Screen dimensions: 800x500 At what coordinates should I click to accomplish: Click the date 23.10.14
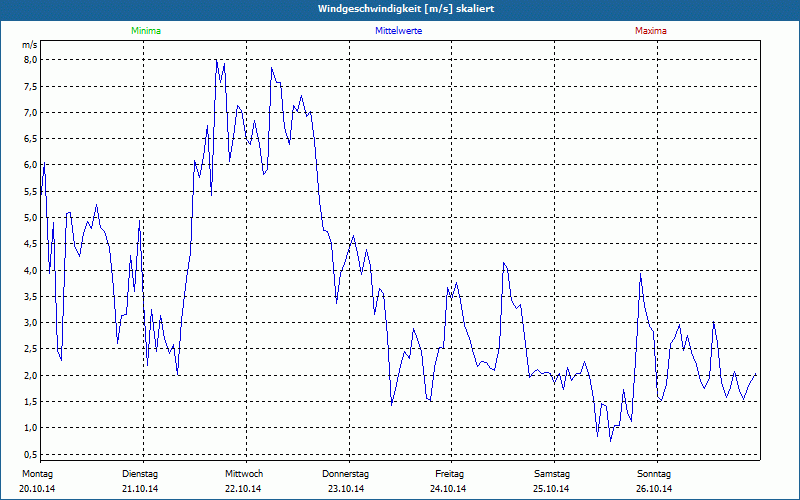click(346, 489)
